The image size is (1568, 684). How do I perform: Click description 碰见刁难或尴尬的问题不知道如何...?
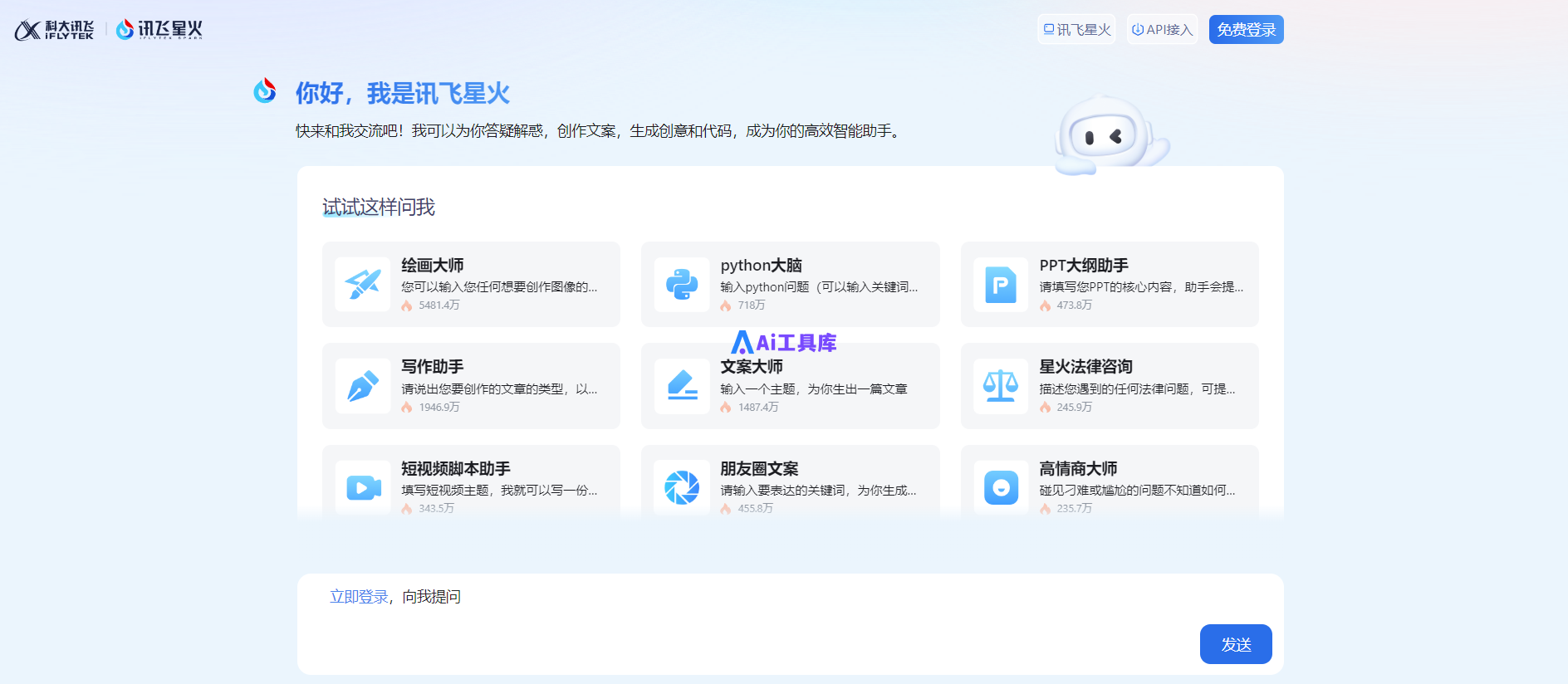1137,491
